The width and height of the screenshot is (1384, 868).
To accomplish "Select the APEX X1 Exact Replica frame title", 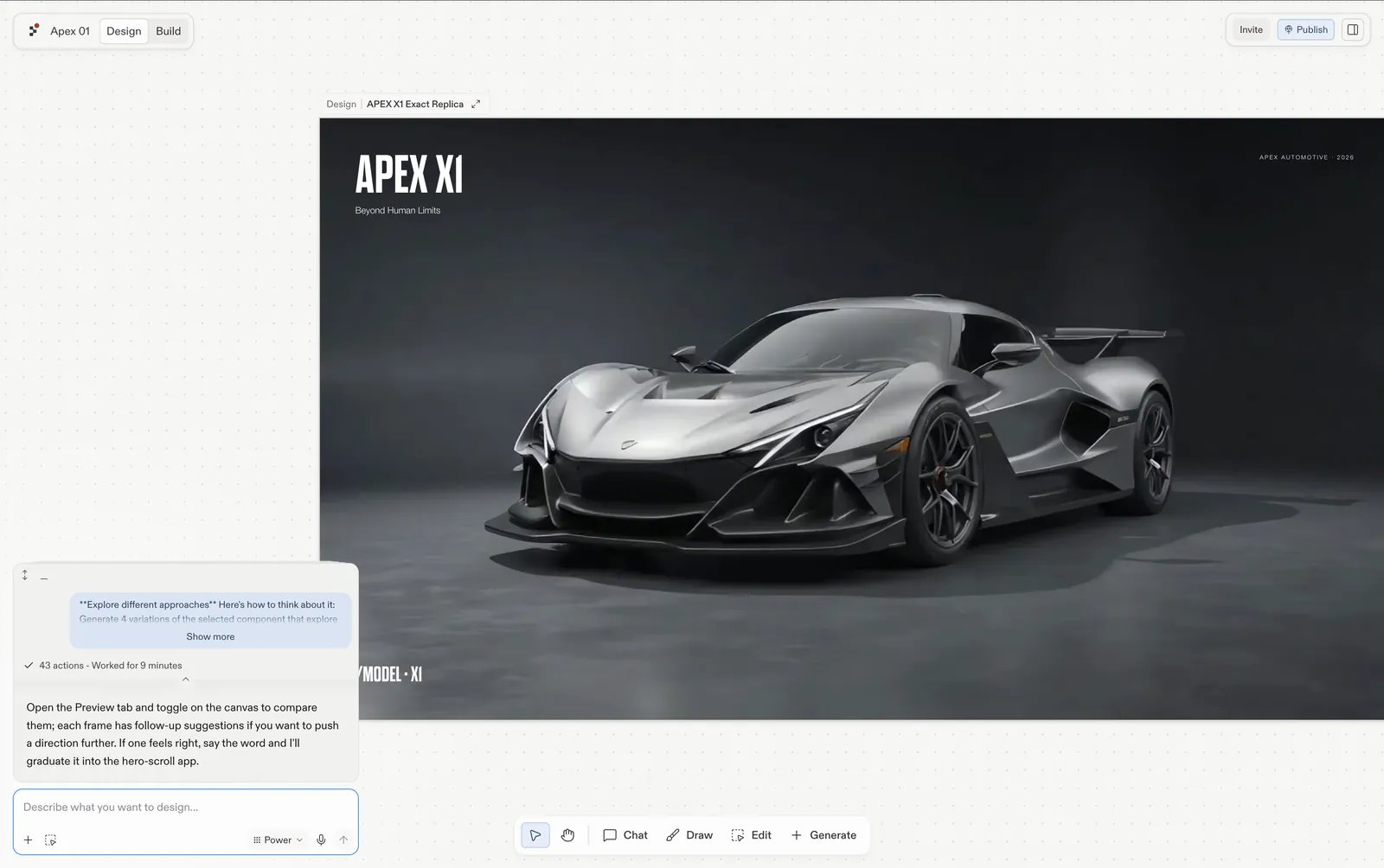I will (x=415, y=104).
